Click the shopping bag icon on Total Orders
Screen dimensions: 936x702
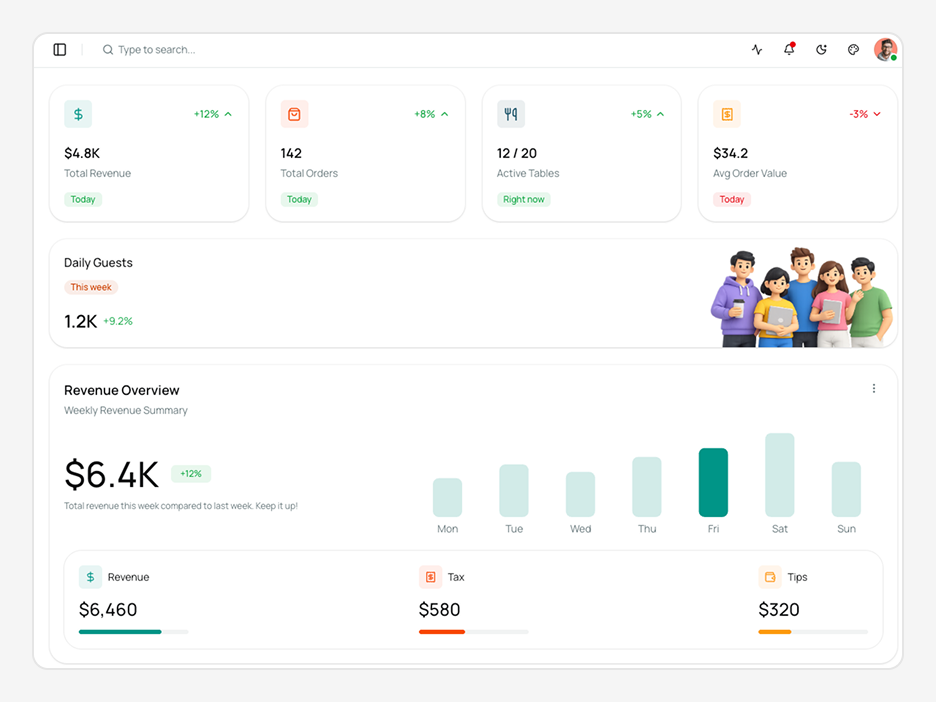click(x=294, y=114)
